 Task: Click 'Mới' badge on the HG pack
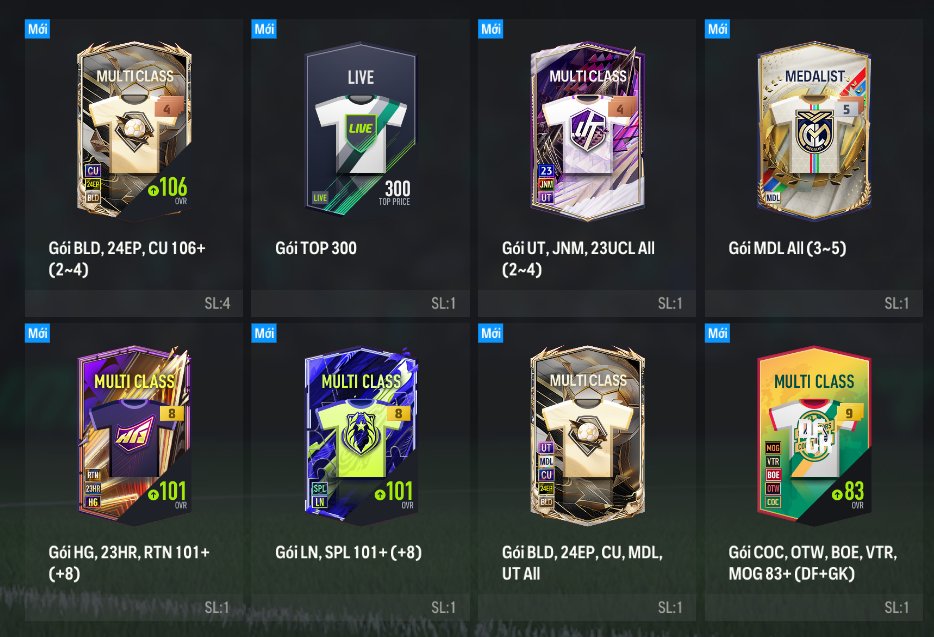[x=37, y=333]
